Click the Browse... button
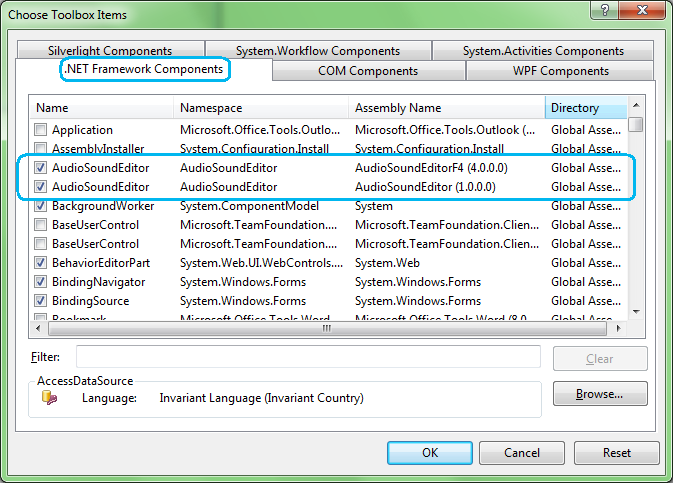The image size is (673, 483). (x=599, y=394)
